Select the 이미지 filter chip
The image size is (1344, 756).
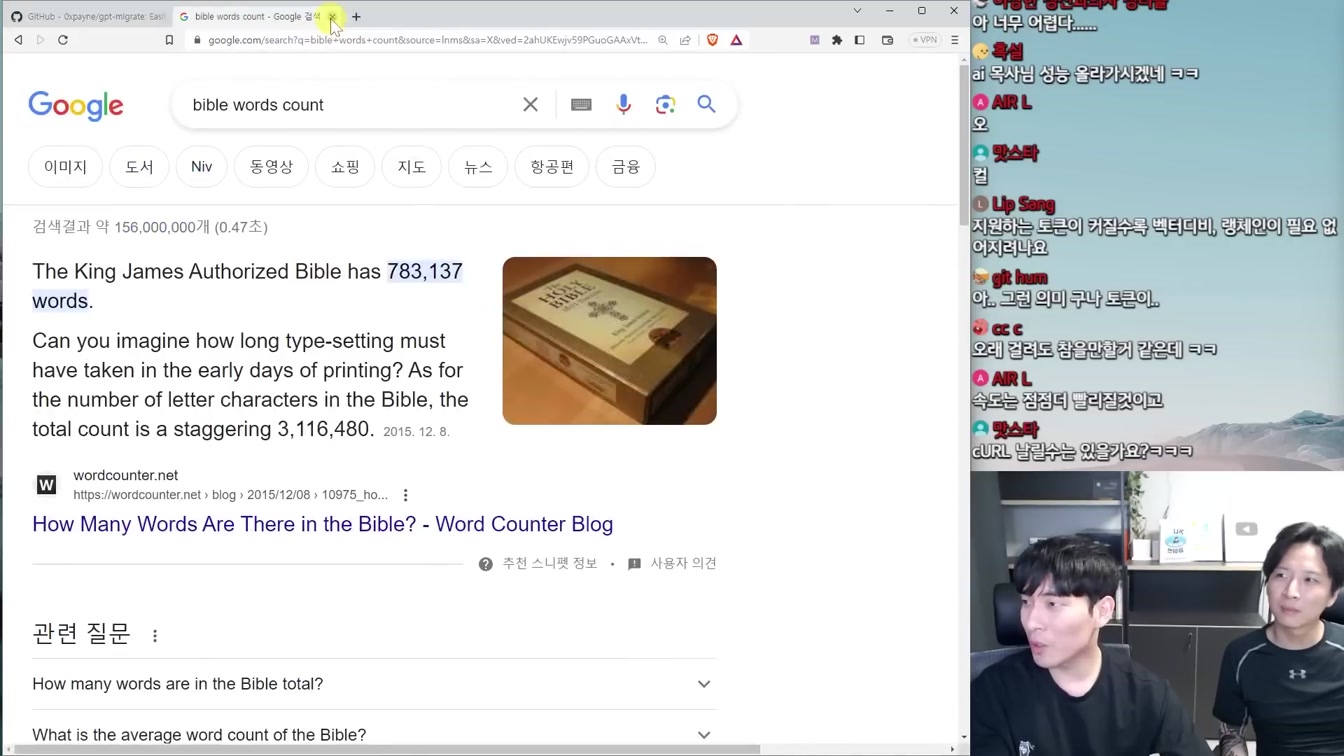point(66,167)
